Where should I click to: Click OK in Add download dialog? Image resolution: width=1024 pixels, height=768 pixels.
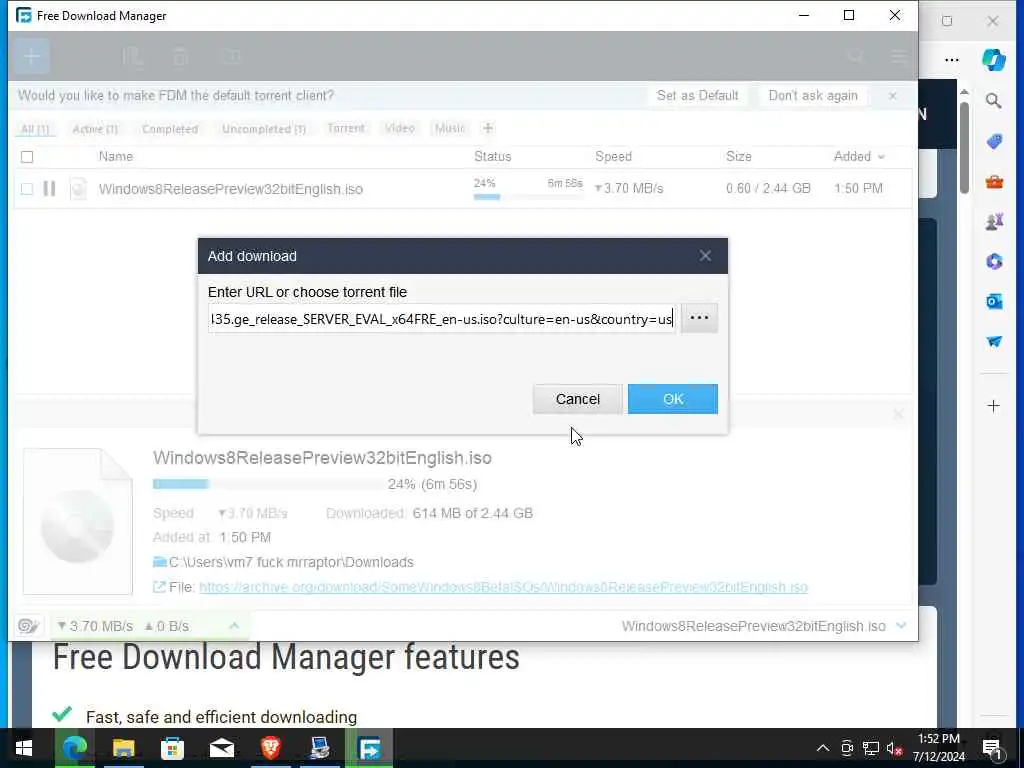pyautogui.click(x=673, y=399)
